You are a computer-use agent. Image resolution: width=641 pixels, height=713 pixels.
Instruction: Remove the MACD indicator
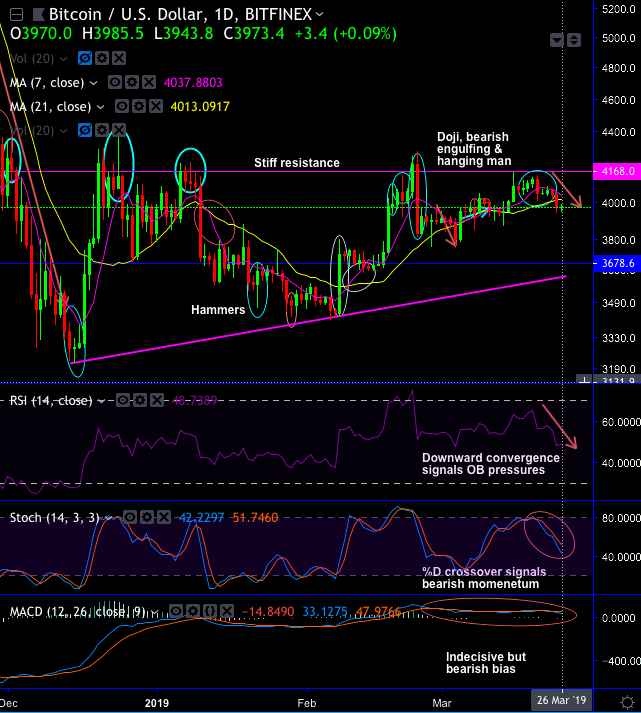pyautogui.click(x=227, y=611)
